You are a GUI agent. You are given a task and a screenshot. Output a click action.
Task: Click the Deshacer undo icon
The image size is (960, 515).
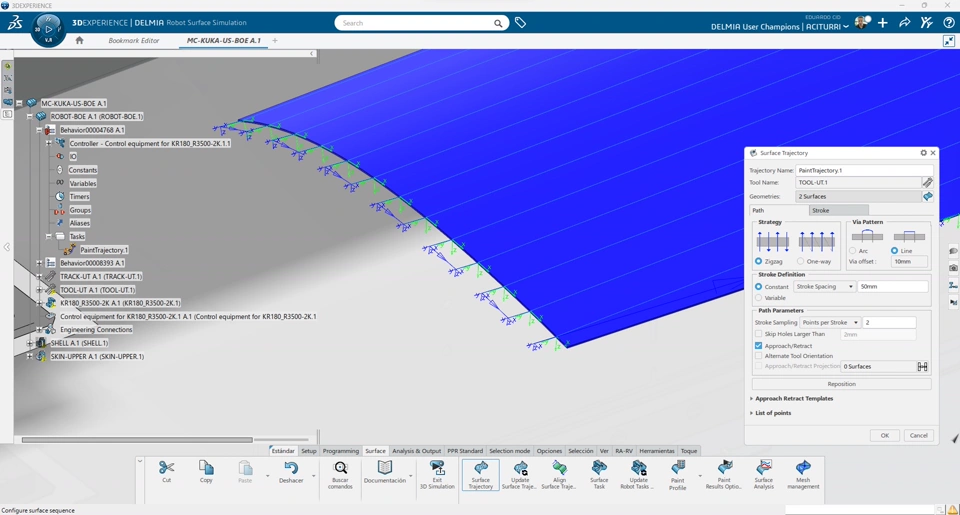point(291,468)
